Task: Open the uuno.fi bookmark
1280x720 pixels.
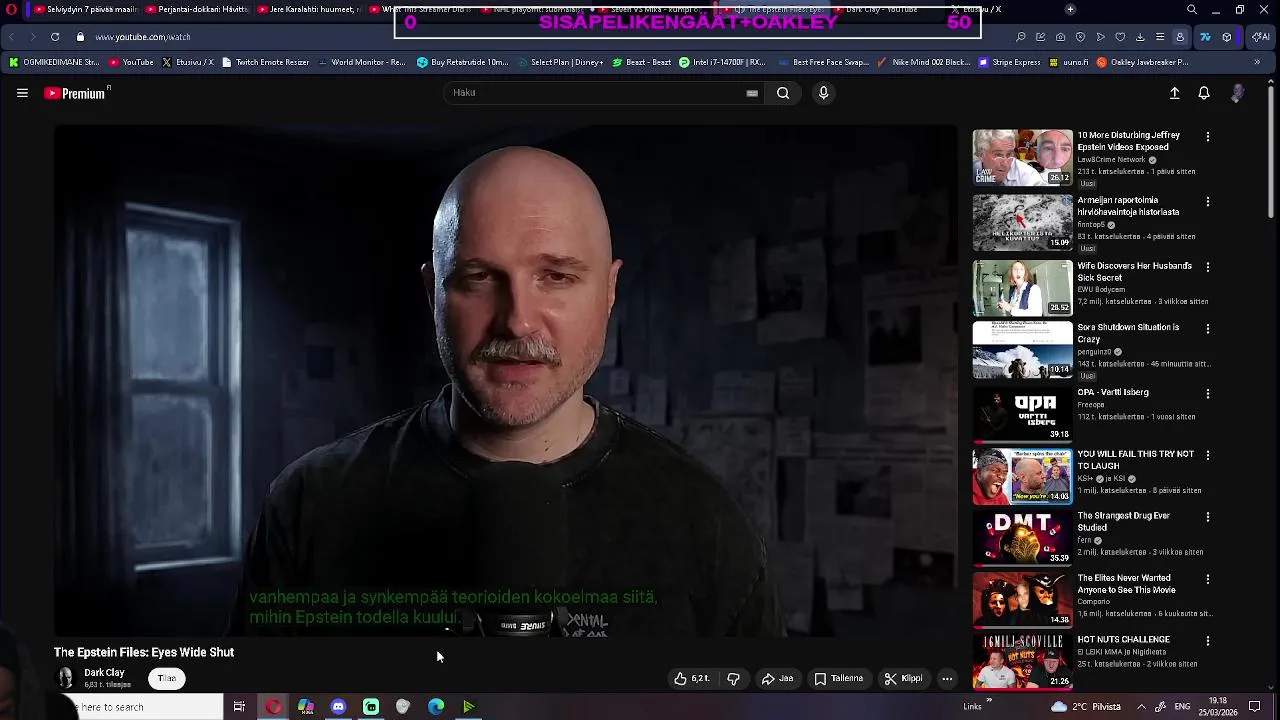Action: (1068, 62)
